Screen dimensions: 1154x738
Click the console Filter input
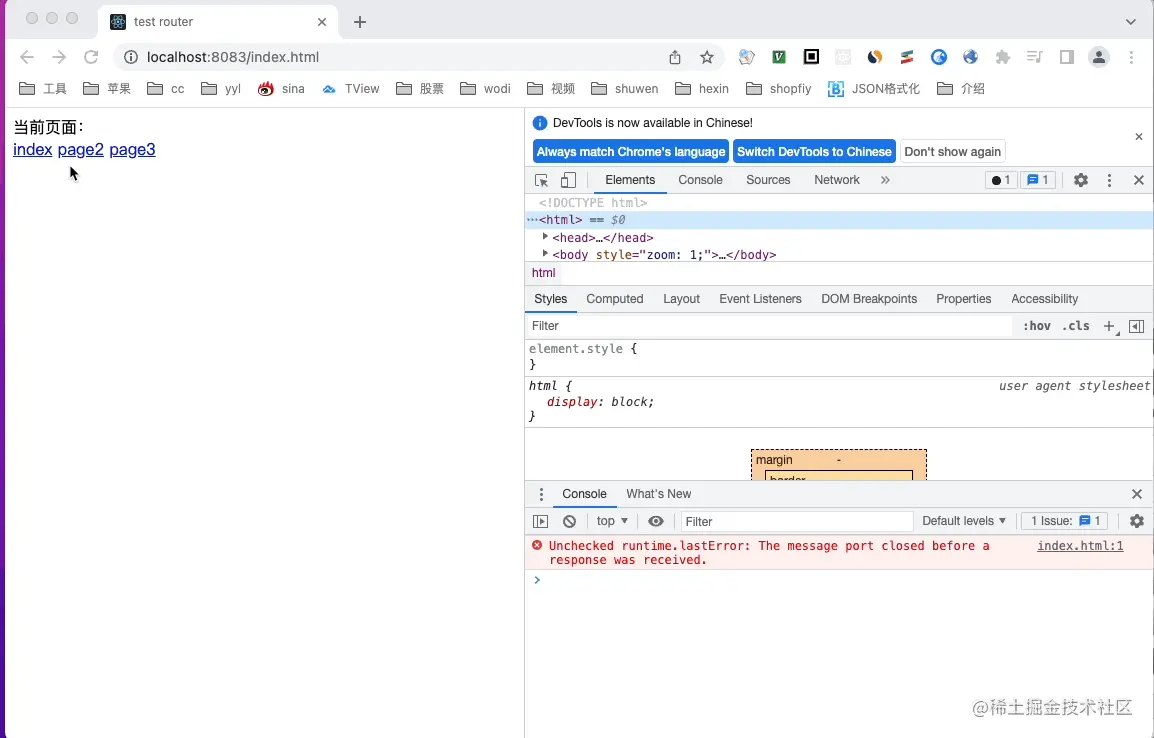[796, 522]
